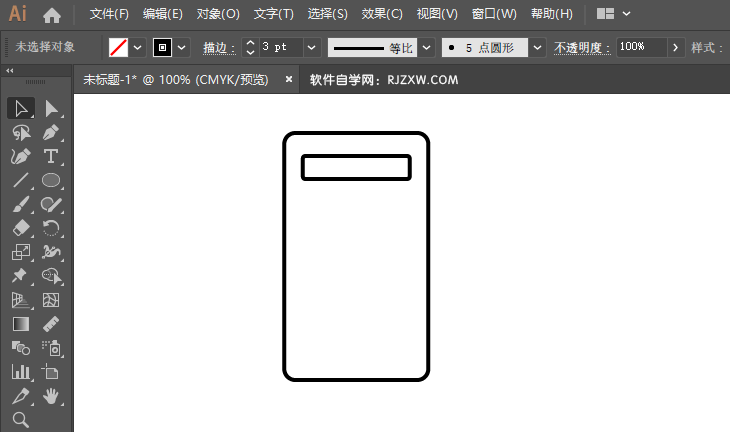Image resolution: width=730 pixels, height=432 pixels.
Task: Click the 5 点圆形 brush definition box
Action: tap(485, 47)
